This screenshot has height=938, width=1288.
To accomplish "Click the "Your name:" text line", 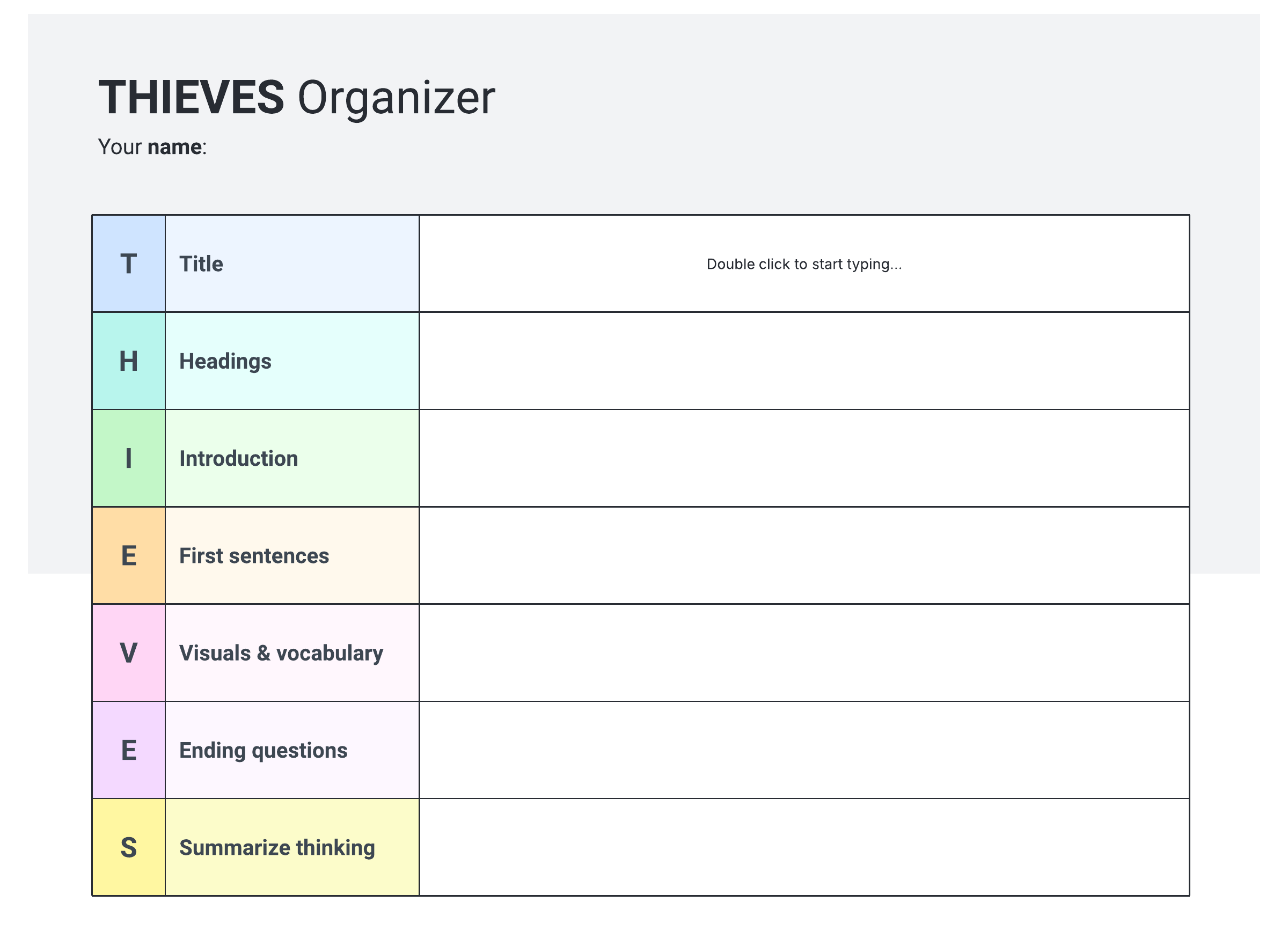I will (x=152, y=147).
